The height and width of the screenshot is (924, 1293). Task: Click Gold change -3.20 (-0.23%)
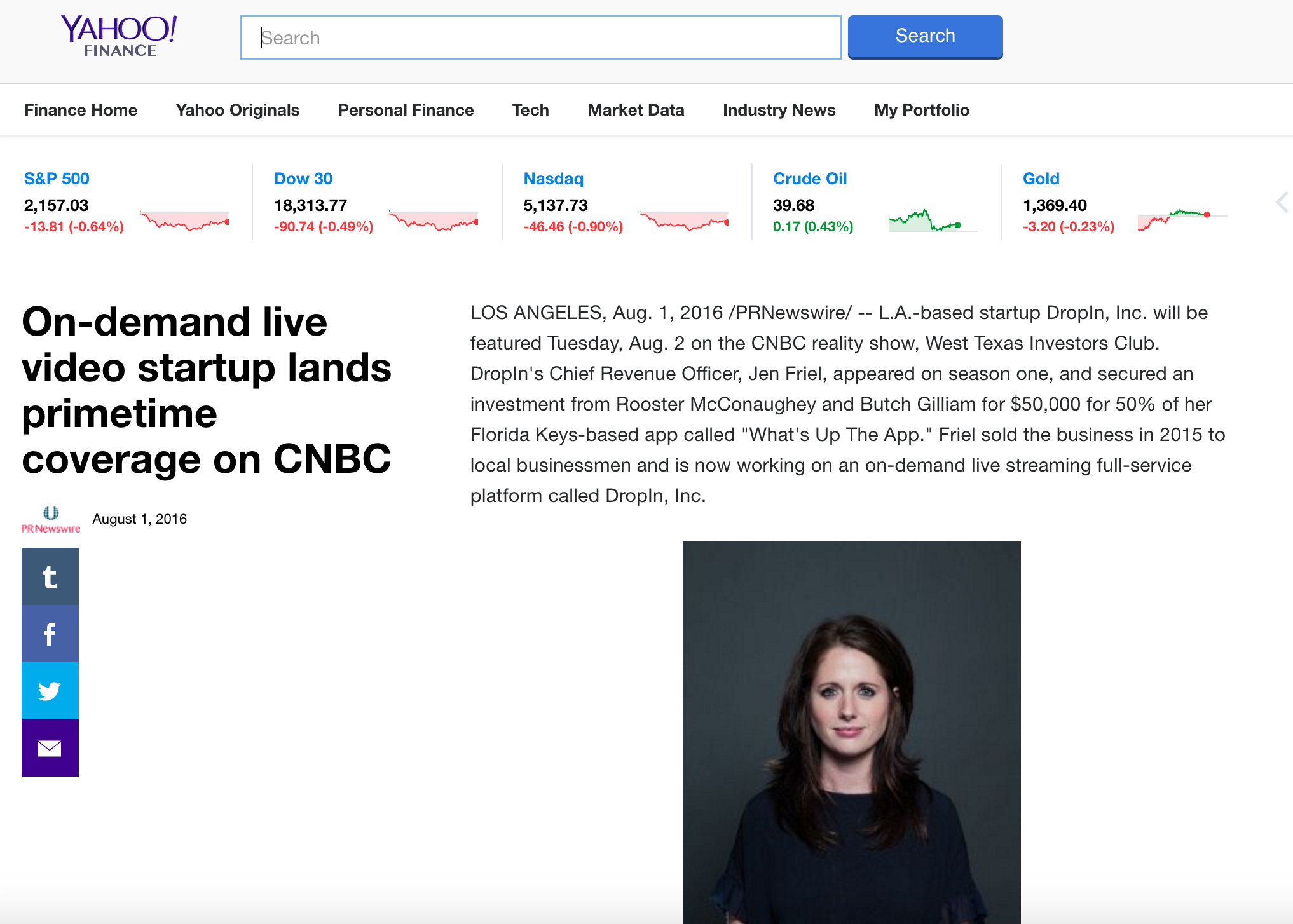pyautogui.click(x=1069, y=226)
